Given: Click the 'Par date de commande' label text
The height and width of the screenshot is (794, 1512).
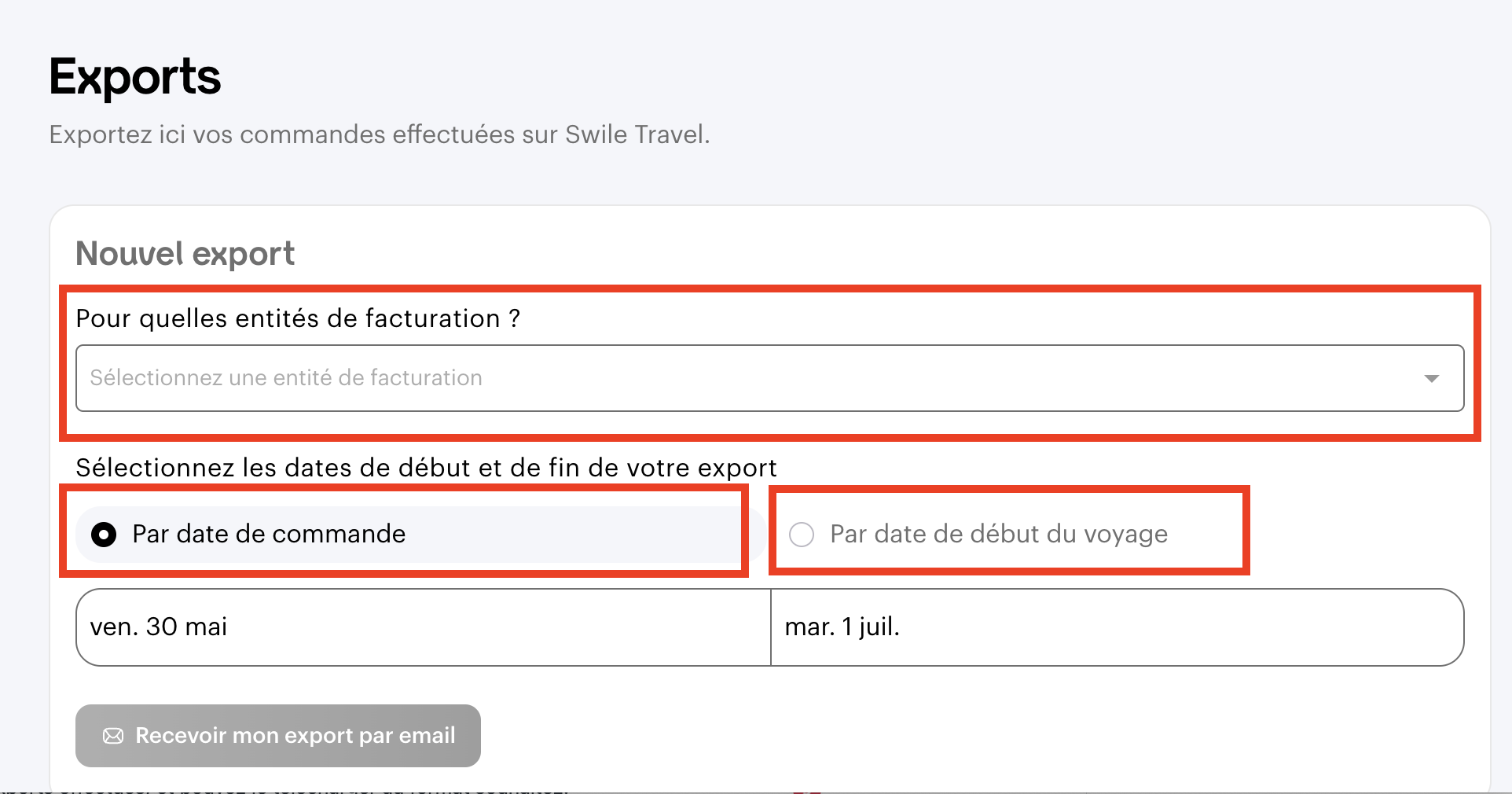Looking at the screenshot, I should 269,535.
